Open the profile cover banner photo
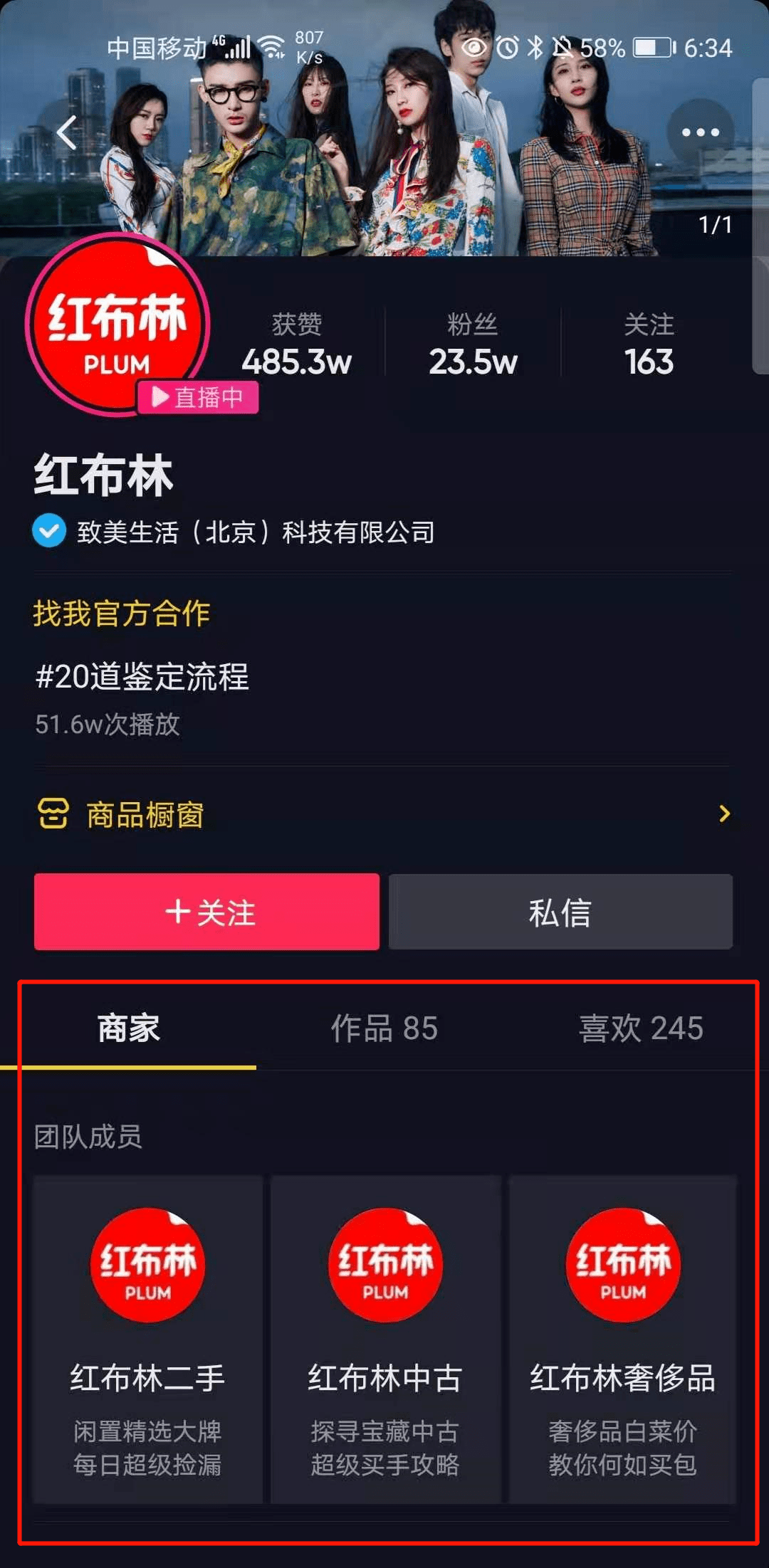Viewport: 769px width, 1568px height. pyautogui.click(x=384, y=128)
